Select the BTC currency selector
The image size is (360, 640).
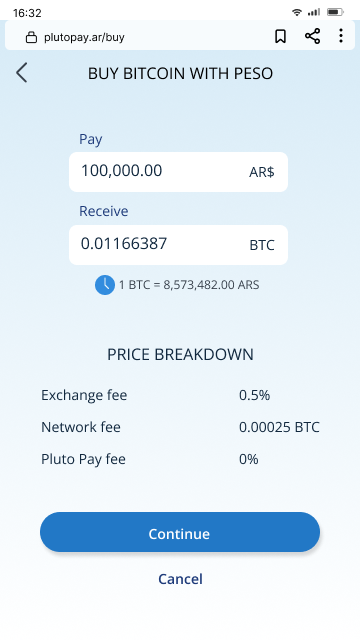[x=262, y=245]
